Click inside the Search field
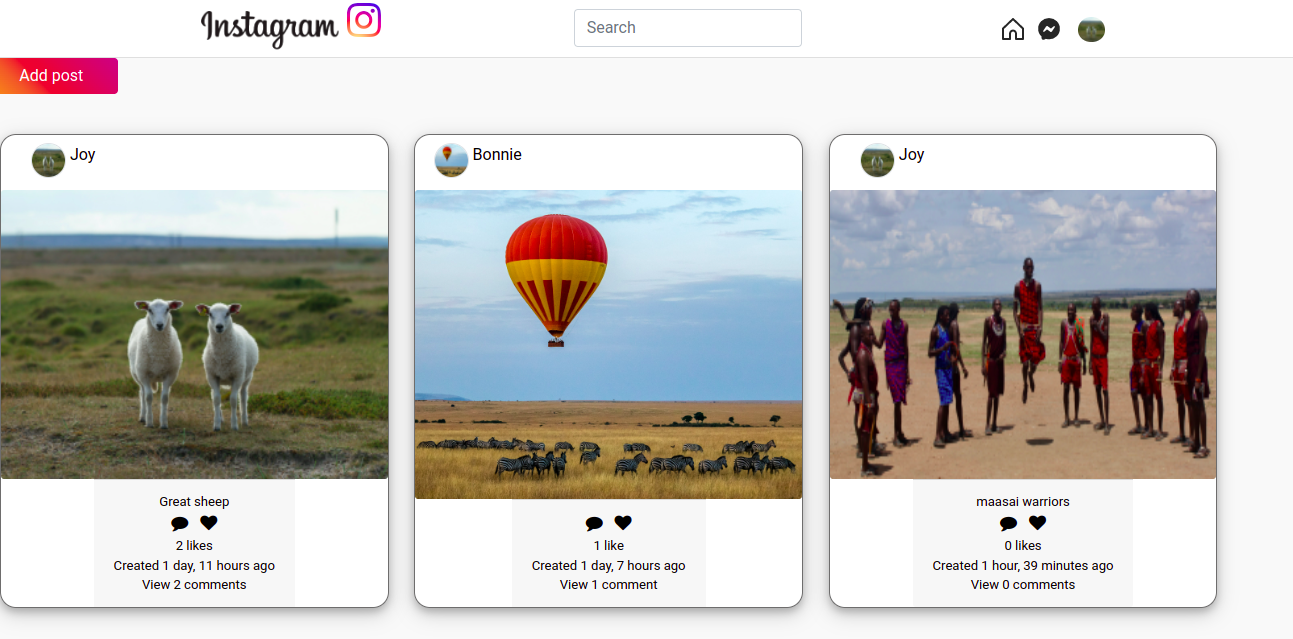Screen dimensions: 1293x639 pos(687,28)
